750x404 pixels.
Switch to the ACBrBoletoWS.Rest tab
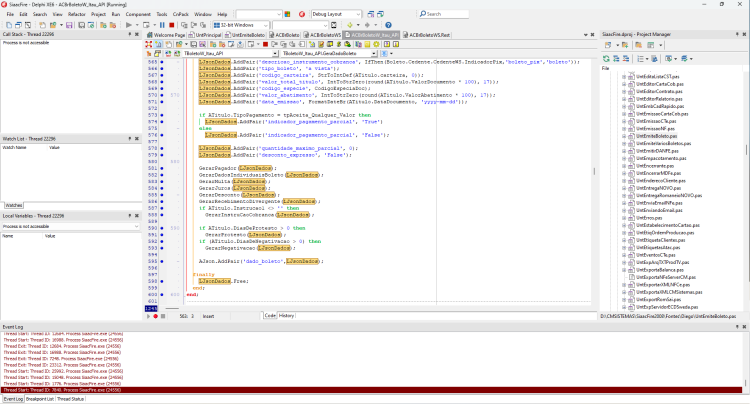click(x=426, y=35)
